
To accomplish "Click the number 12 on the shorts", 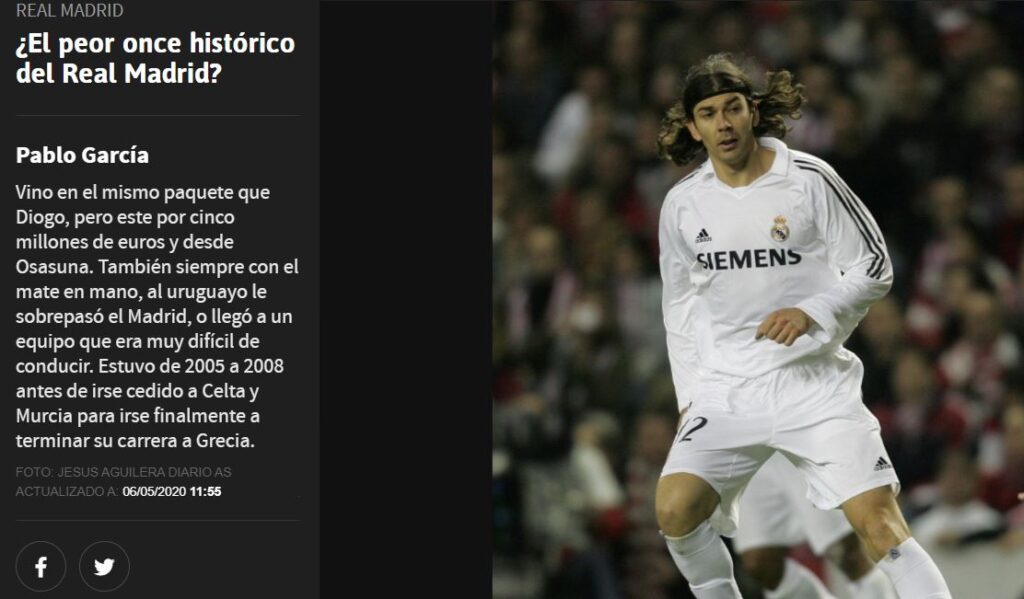I will point(693,429).
